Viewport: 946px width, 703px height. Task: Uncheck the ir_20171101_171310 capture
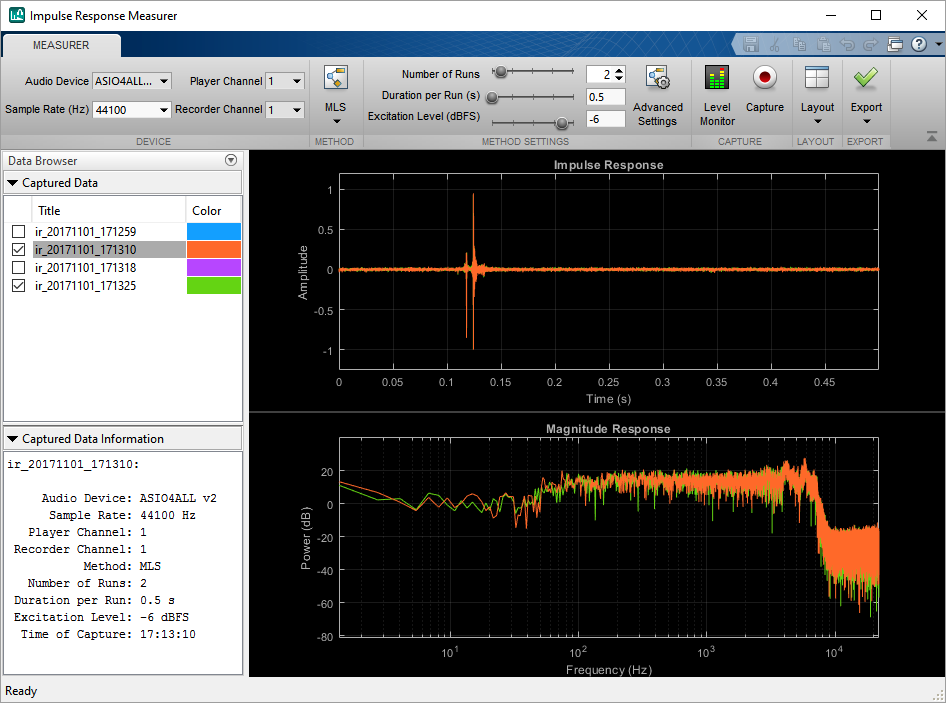point(18,250)
